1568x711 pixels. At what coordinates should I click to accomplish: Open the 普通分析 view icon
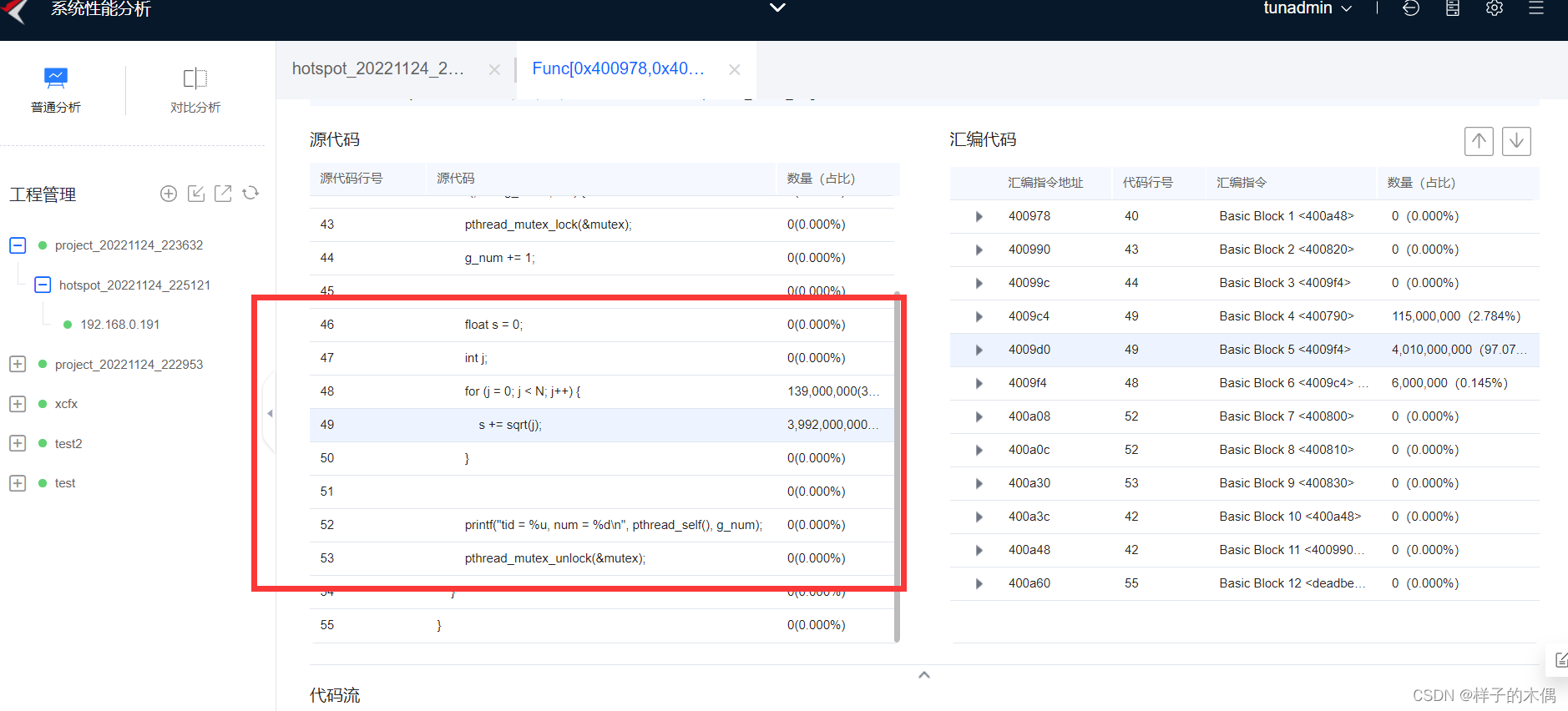click(55, 78)
